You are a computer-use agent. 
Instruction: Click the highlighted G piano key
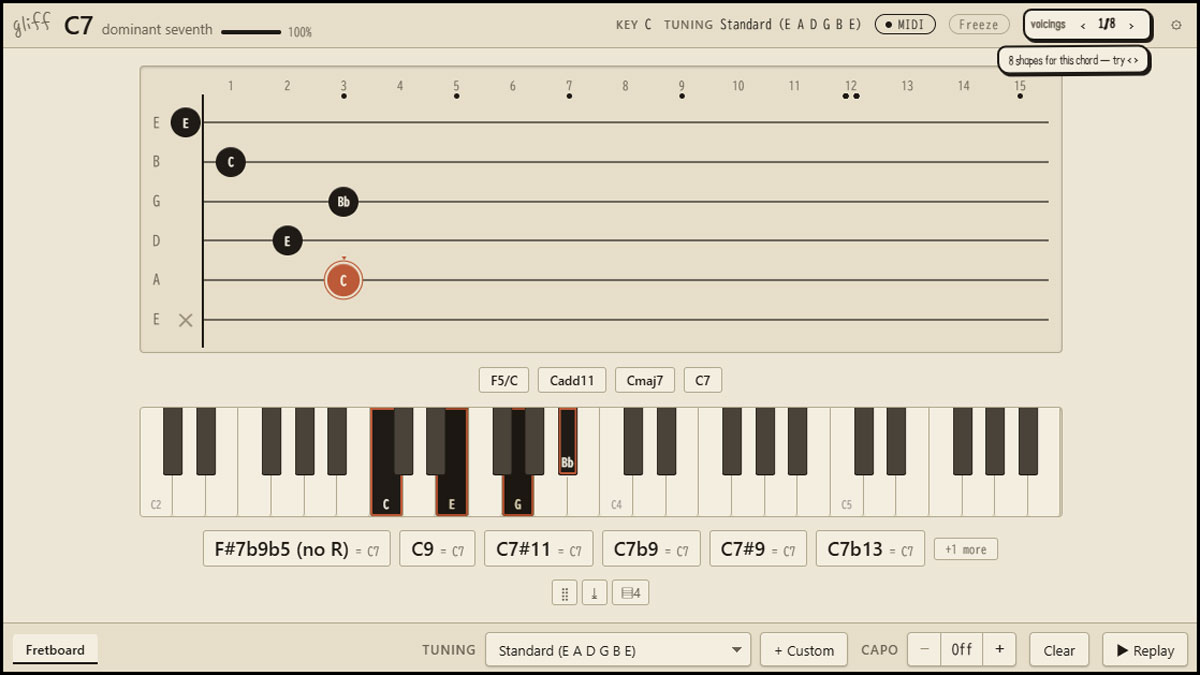pos(518,490)
